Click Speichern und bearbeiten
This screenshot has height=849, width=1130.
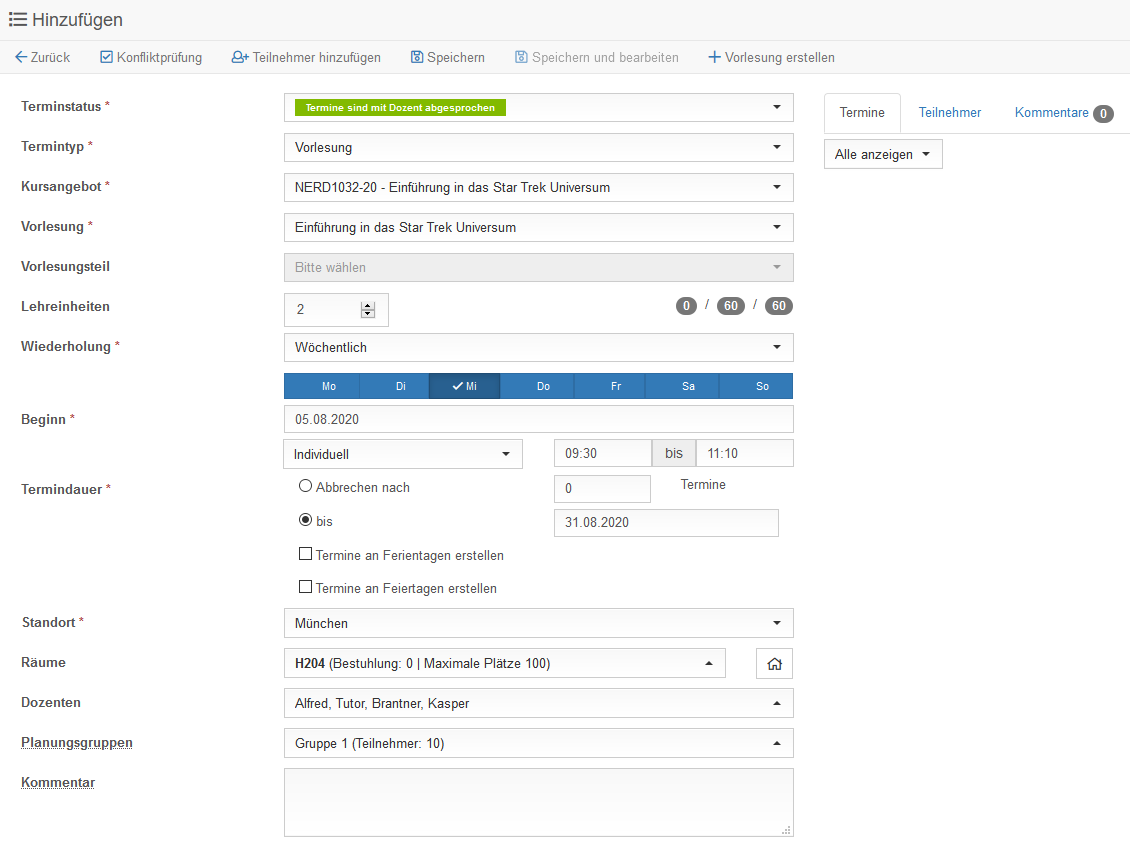pyautogui.click(x=597, y=57)
